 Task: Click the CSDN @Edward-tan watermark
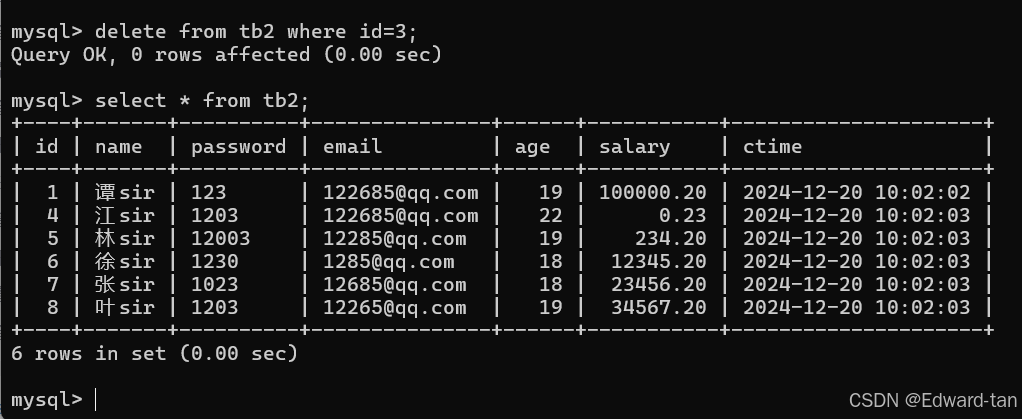point(931,400)
